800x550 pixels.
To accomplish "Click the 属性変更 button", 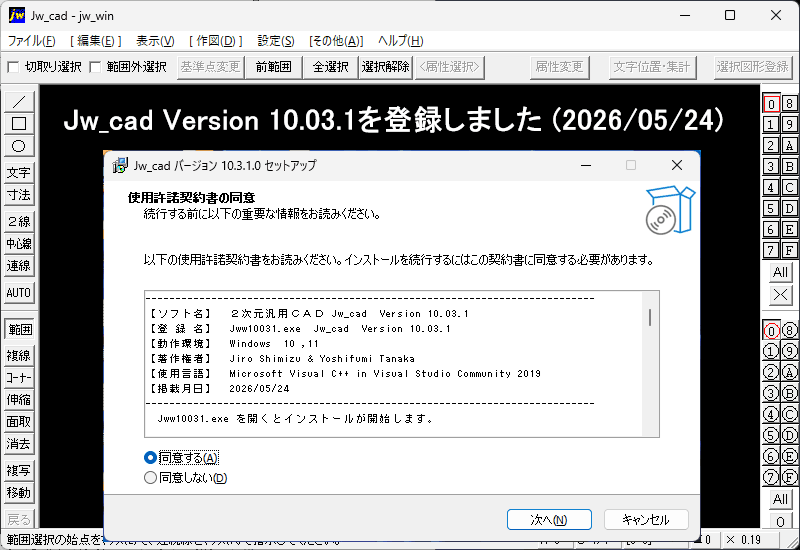I will 559,67.
